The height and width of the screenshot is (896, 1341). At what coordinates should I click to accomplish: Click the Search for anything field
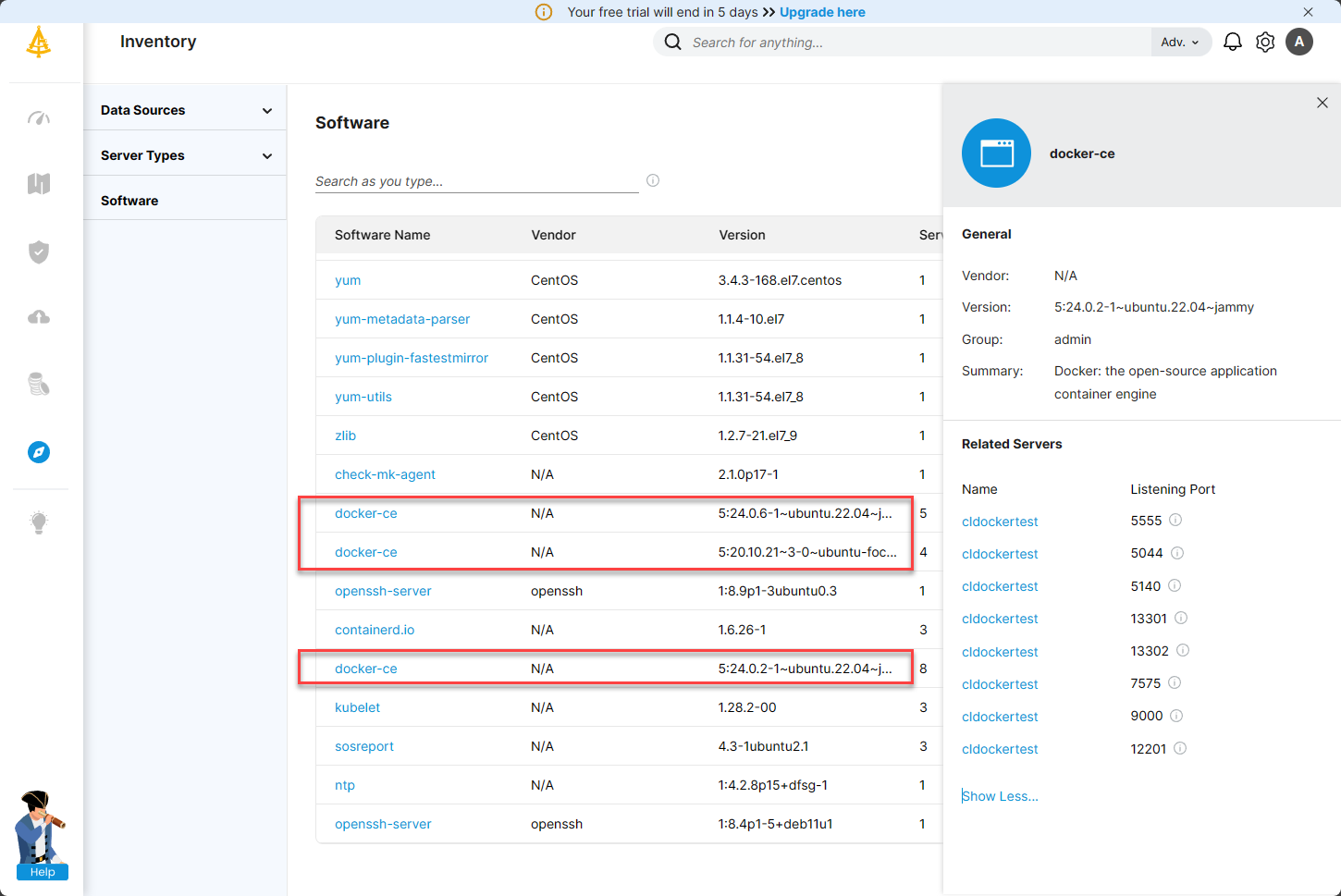[916, 43]
